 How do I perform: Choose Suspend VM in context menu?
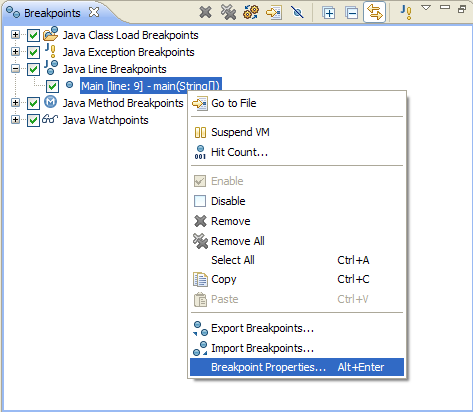[x=297, y=132]
